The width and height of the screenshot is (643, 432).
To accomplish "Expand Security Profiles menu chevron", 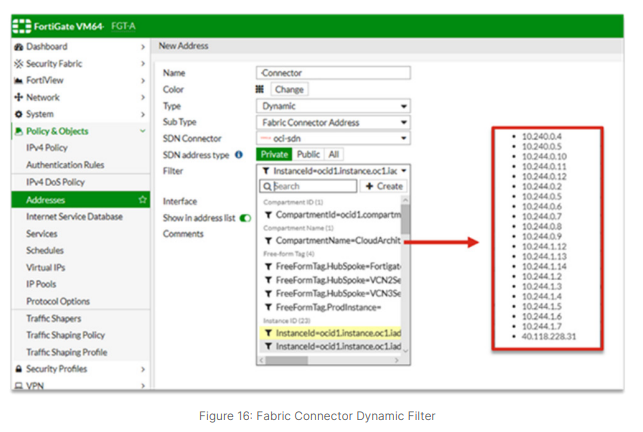I will coord(143,369).
